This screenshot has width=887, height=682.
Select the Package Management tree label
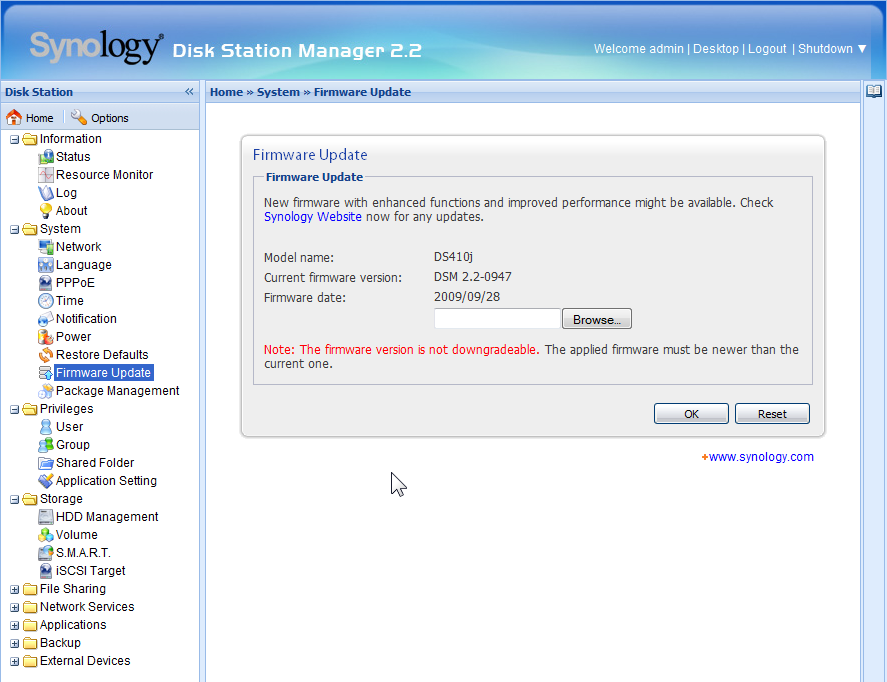118,391
